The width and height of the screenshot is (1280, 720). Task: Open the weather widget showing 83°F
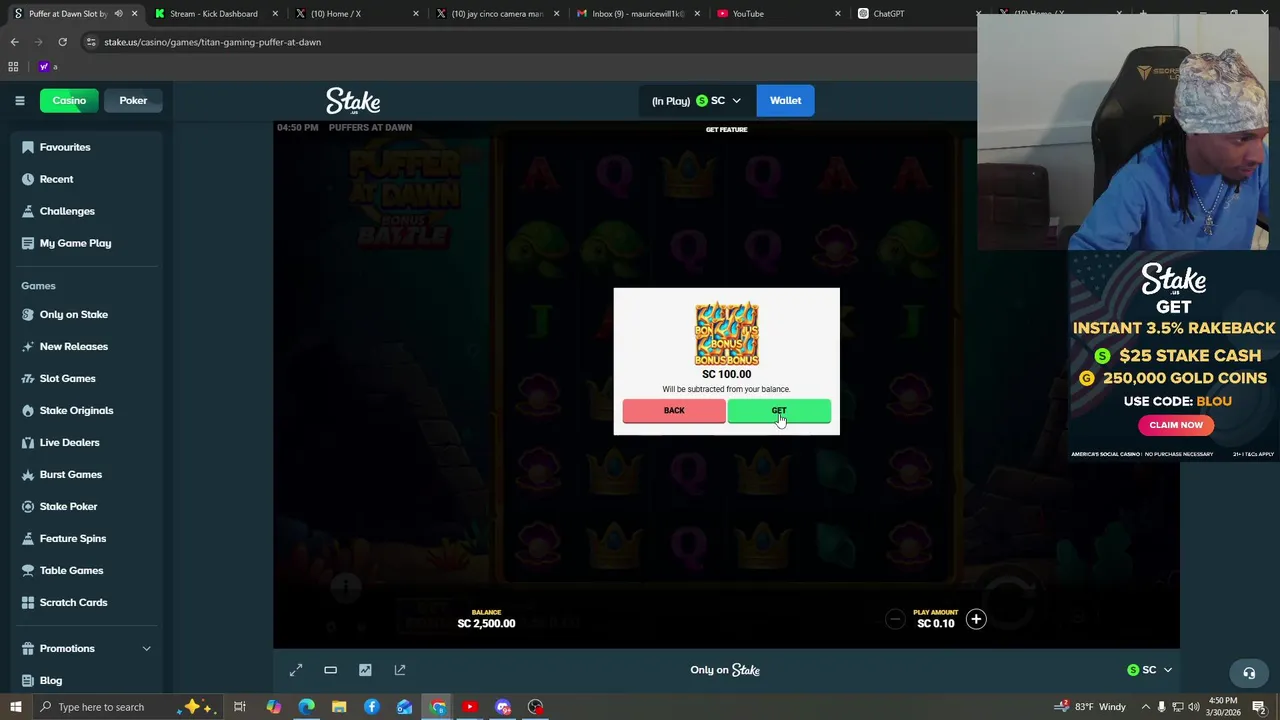click(1090, 707)
